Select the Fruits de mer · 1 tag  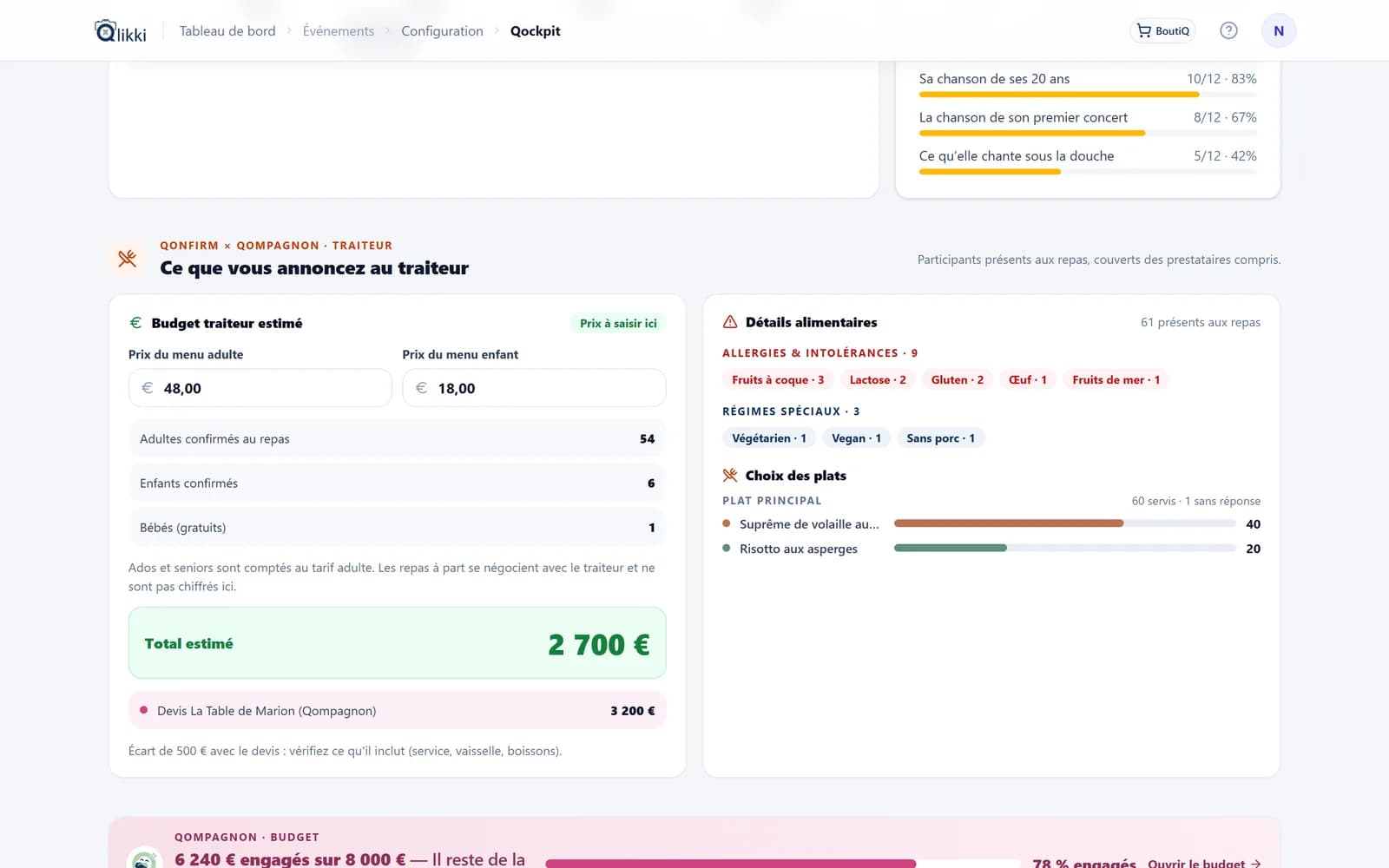[x=1116, y=380]
